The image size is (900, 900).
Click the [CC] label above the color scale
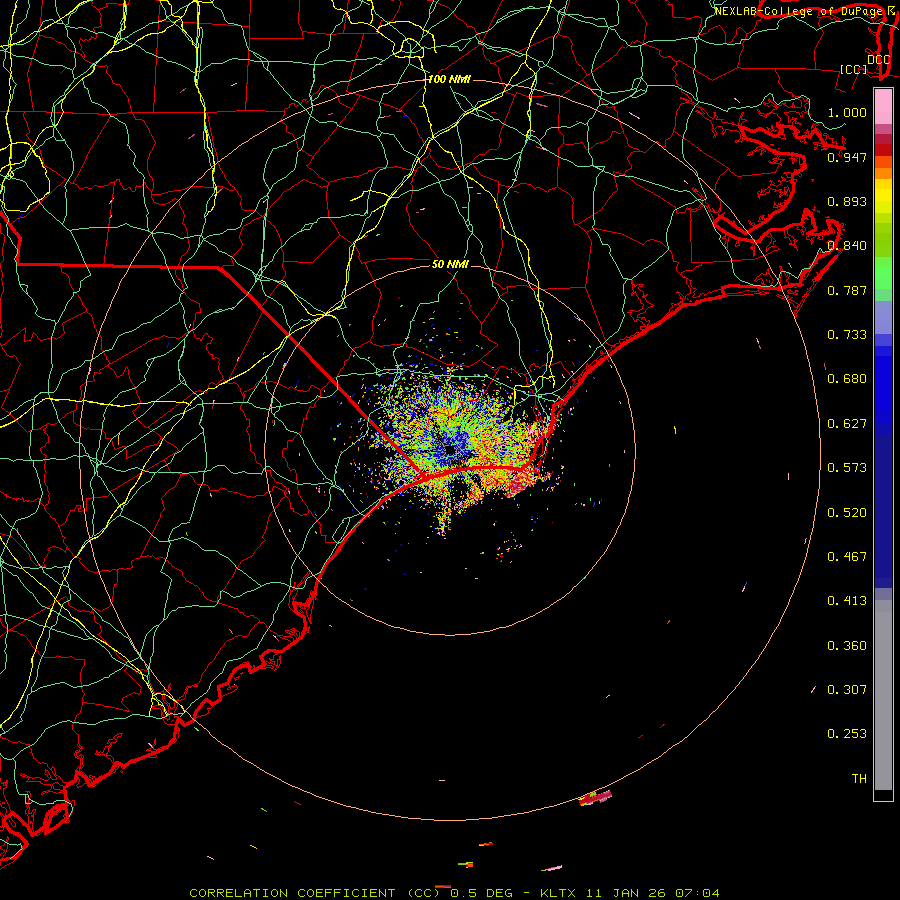tap(854, 69)
